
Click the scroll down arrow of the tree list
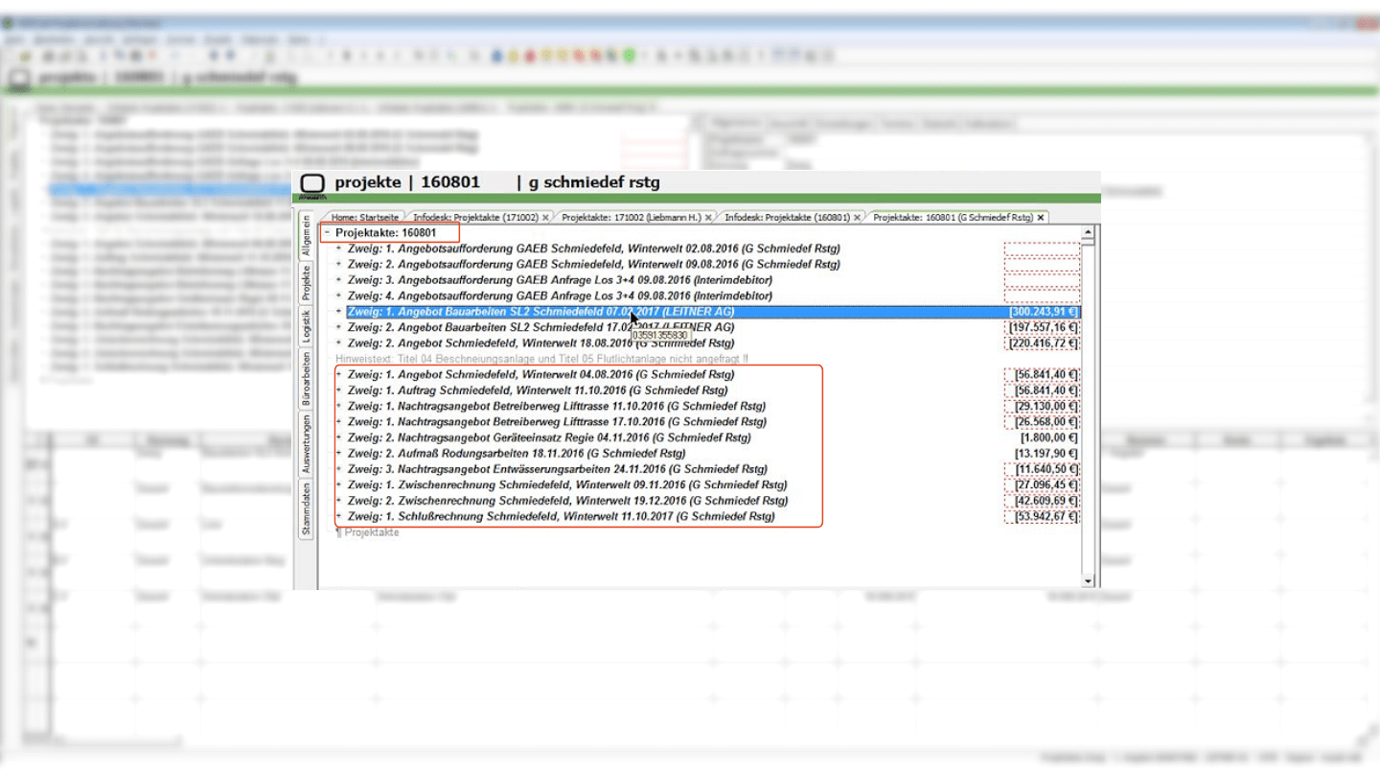[x=1088, y=580]
